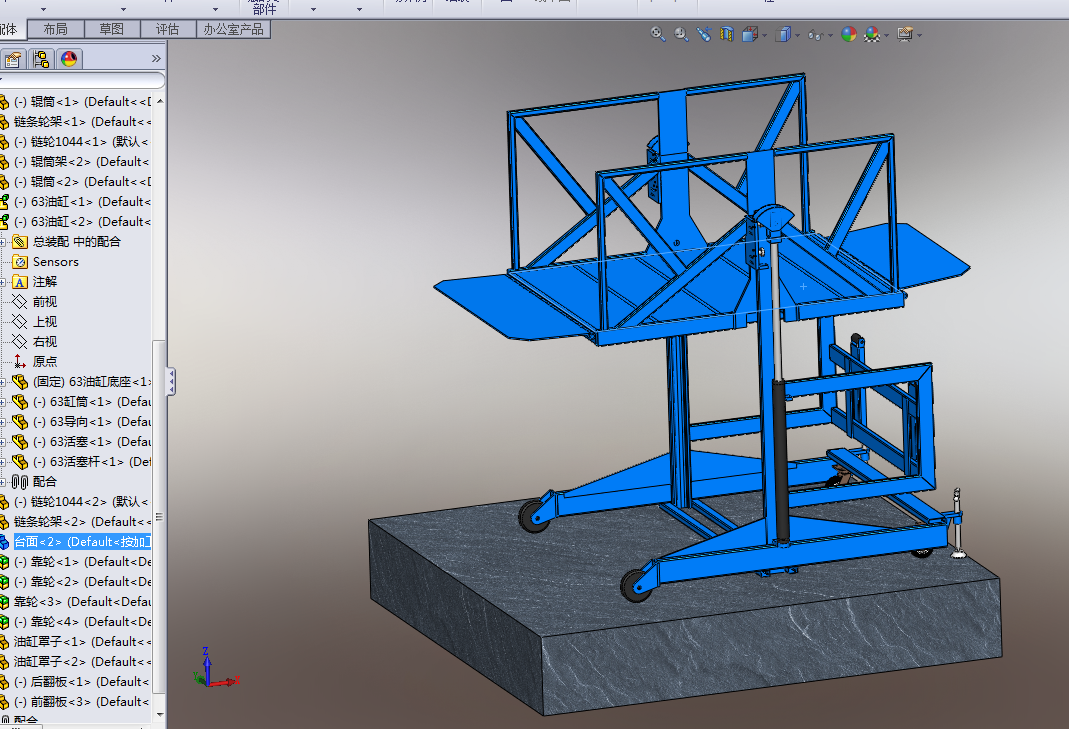Viewport: 1069px width, 729px height.
Task: Select the row 链条轮架<1>
Action: coord(75,121)
